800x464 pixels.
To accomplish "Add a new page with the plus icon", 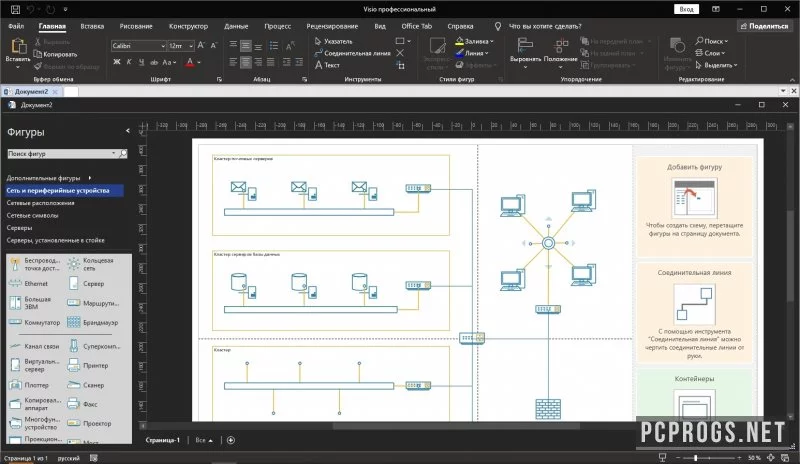I will 231,440.
